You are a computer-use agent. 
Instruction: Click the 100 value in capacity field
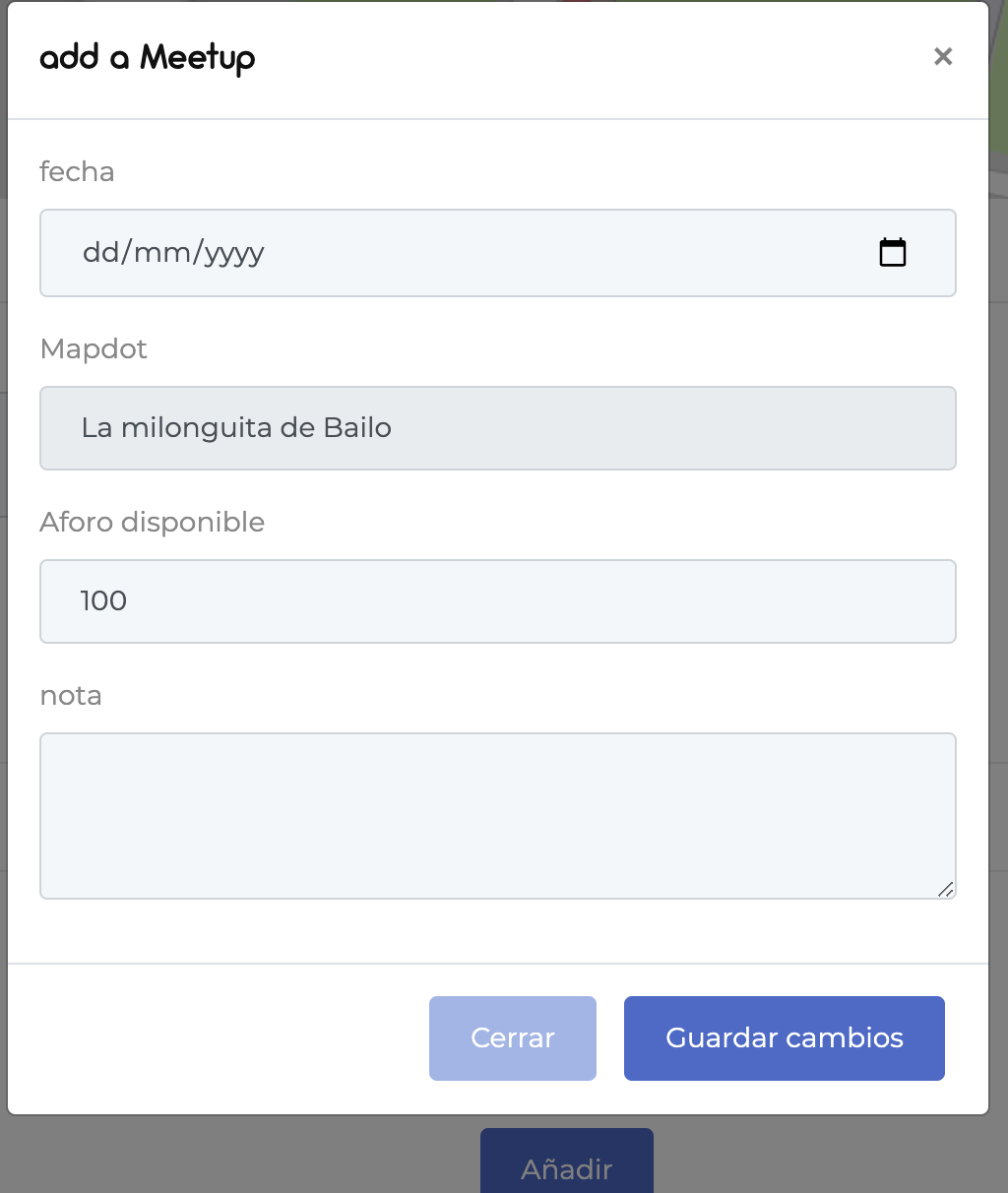coord(103,601)
